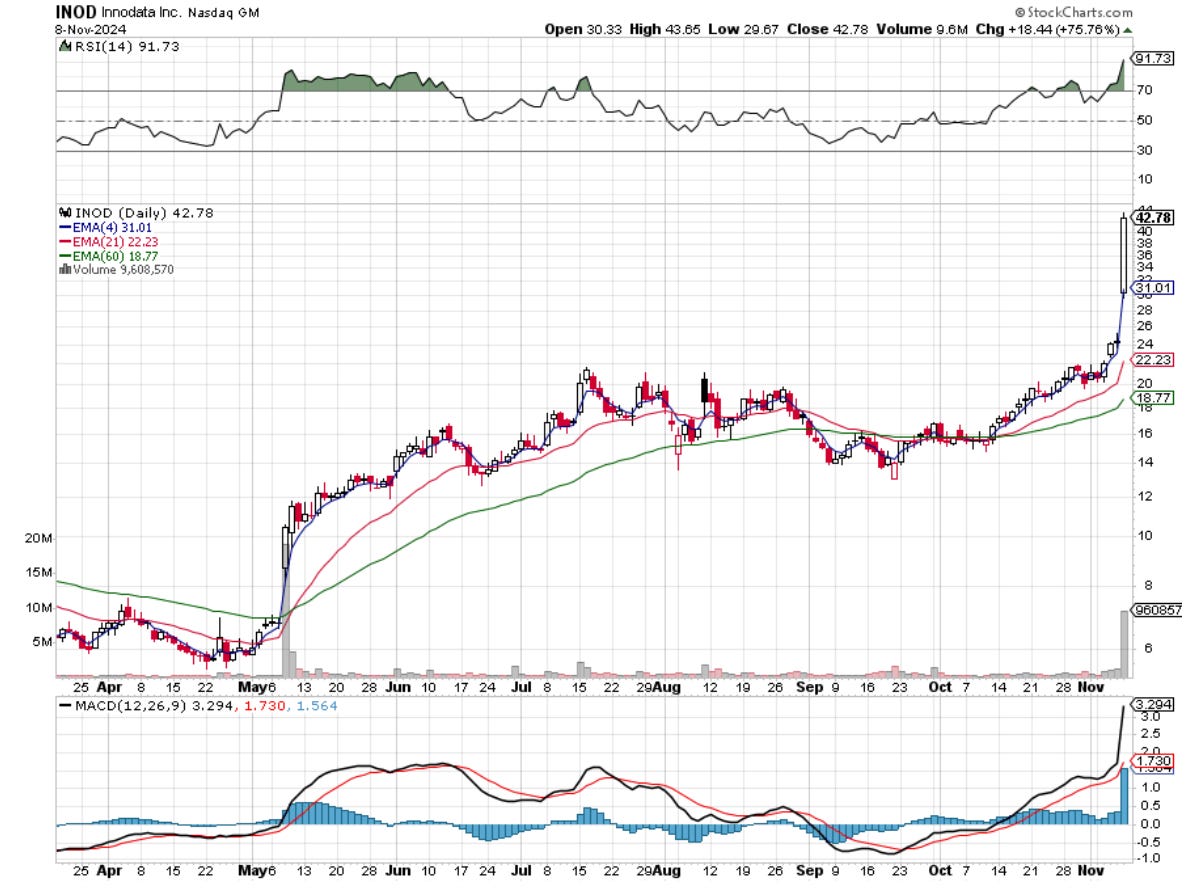
Task: Open the StockCharts.com copyright link
Action: (1073, 12)
